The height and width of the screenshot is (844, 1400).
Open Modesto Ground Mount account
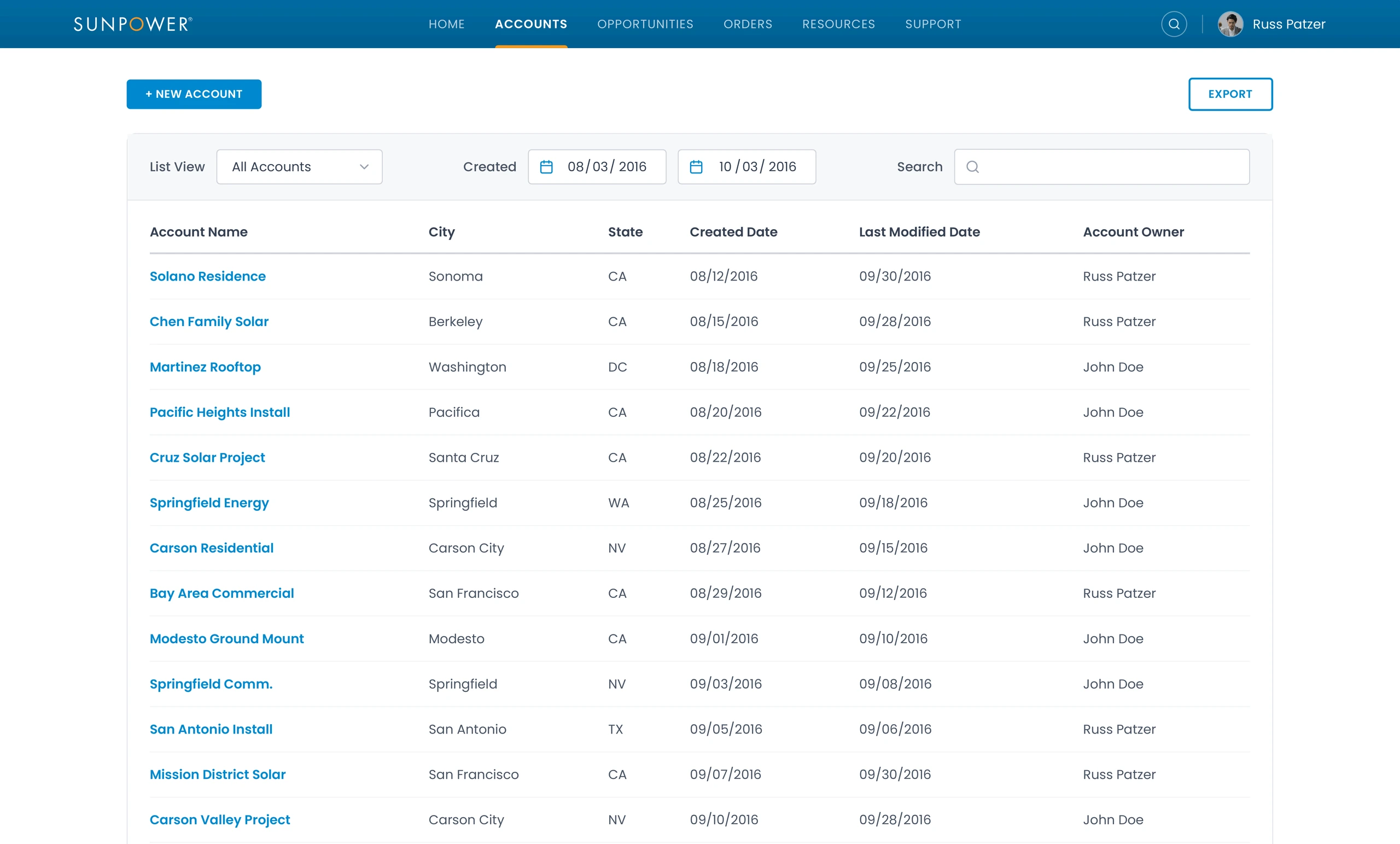226,639
